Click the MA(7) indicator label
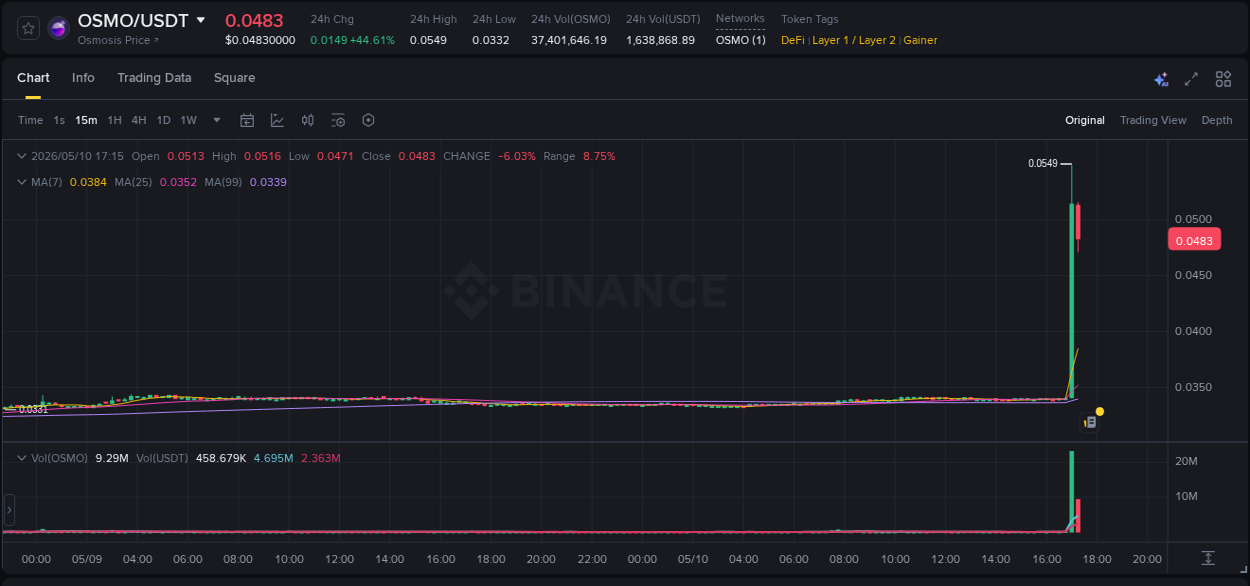The image size is (1250, 586). (x=48, y=182)
